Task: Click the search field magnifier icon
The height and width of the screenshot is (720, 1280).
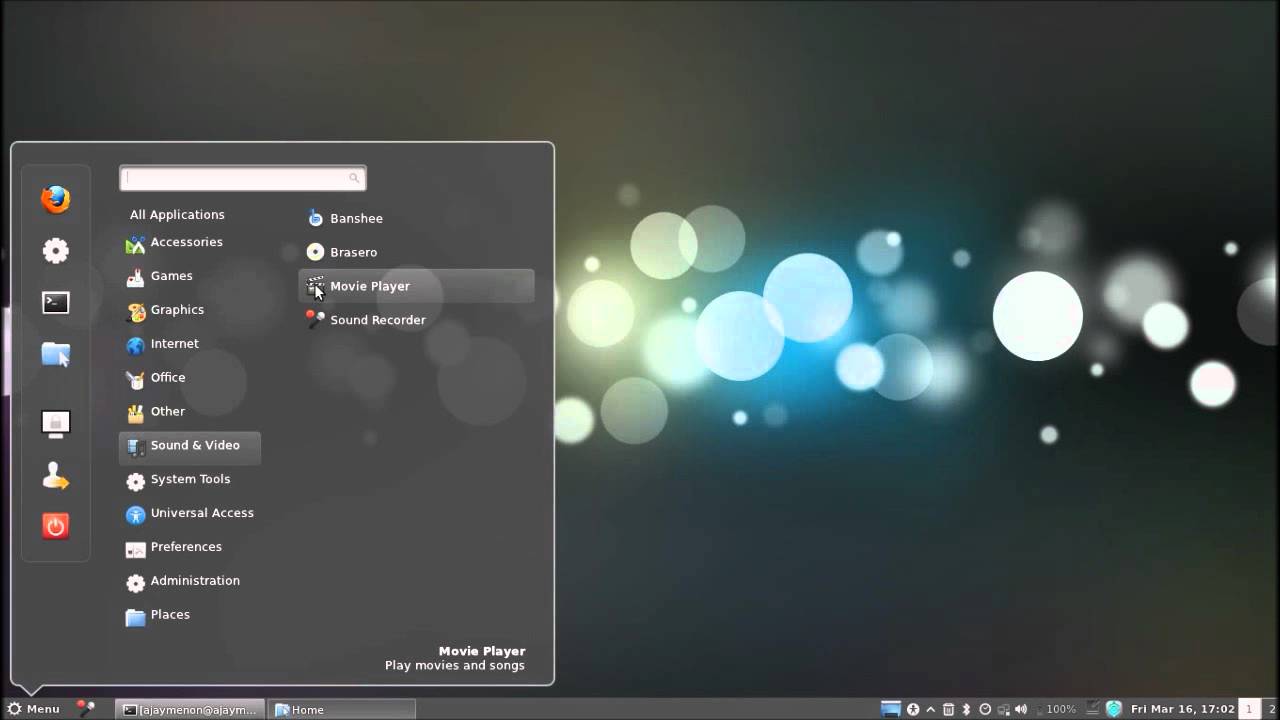Action: 354,178
